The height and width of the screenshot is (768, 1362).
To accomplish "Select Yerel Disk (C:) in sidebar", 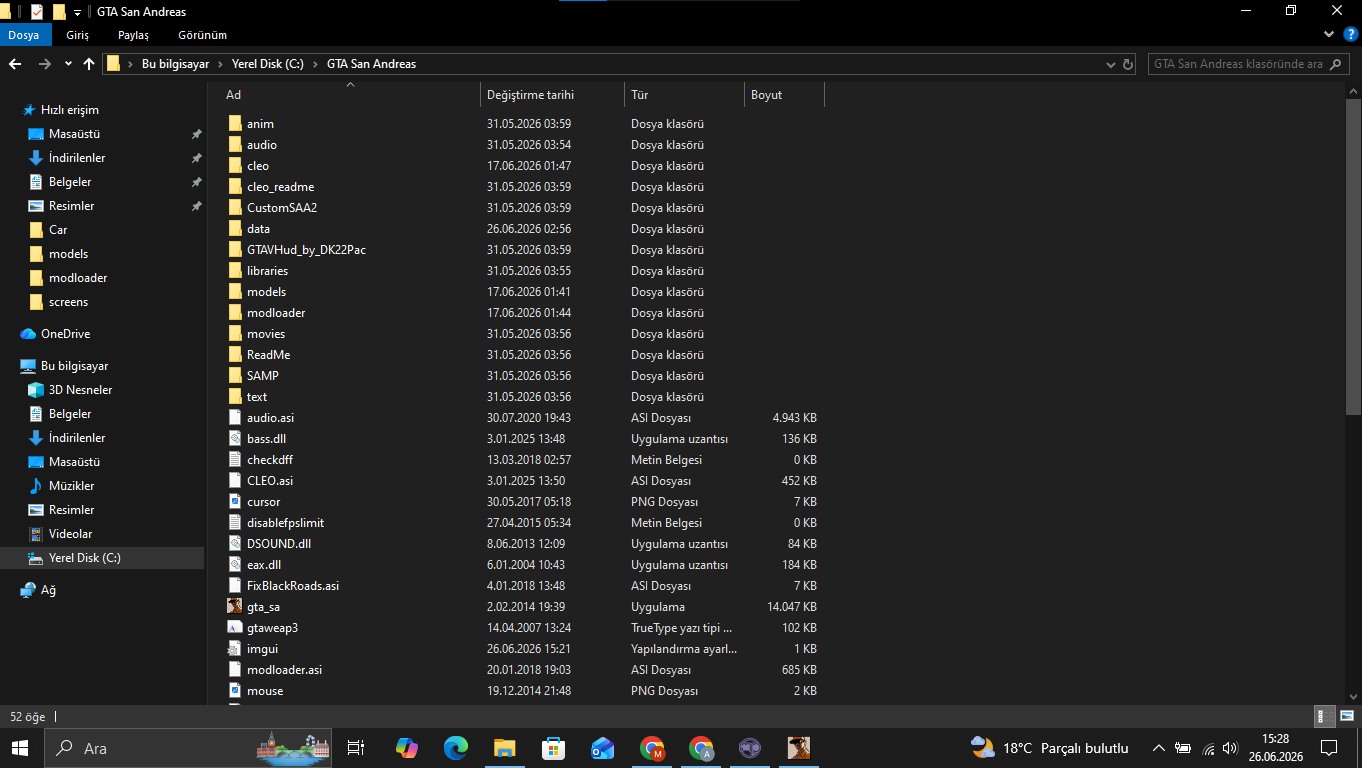I will (x=84, y=558).
